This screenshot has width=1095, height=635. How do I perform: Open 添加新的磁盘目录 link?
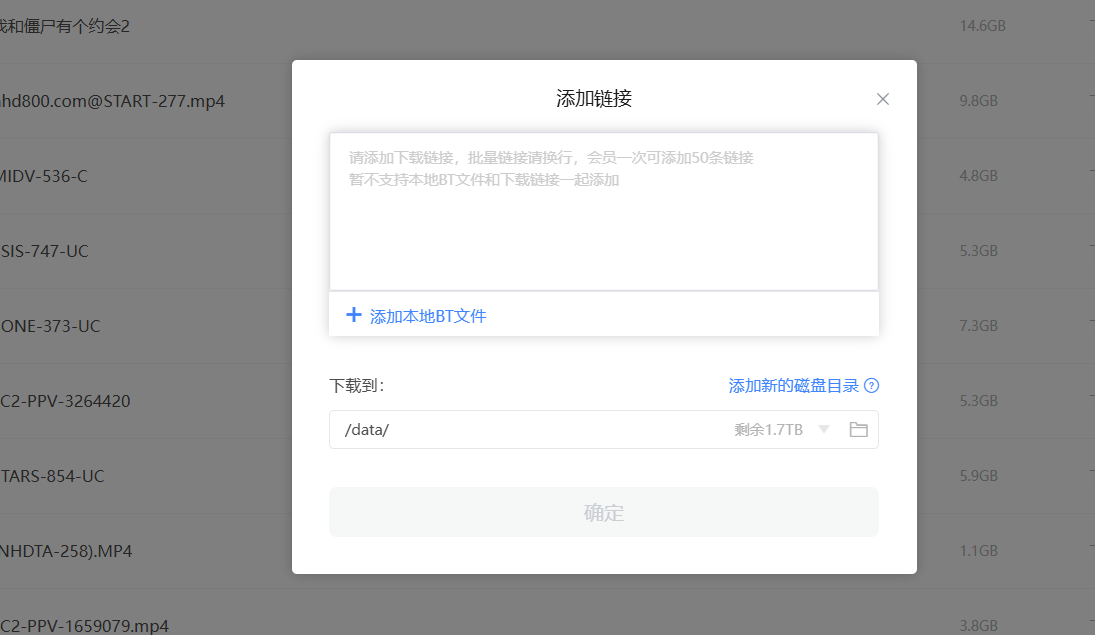click(793, 386)
